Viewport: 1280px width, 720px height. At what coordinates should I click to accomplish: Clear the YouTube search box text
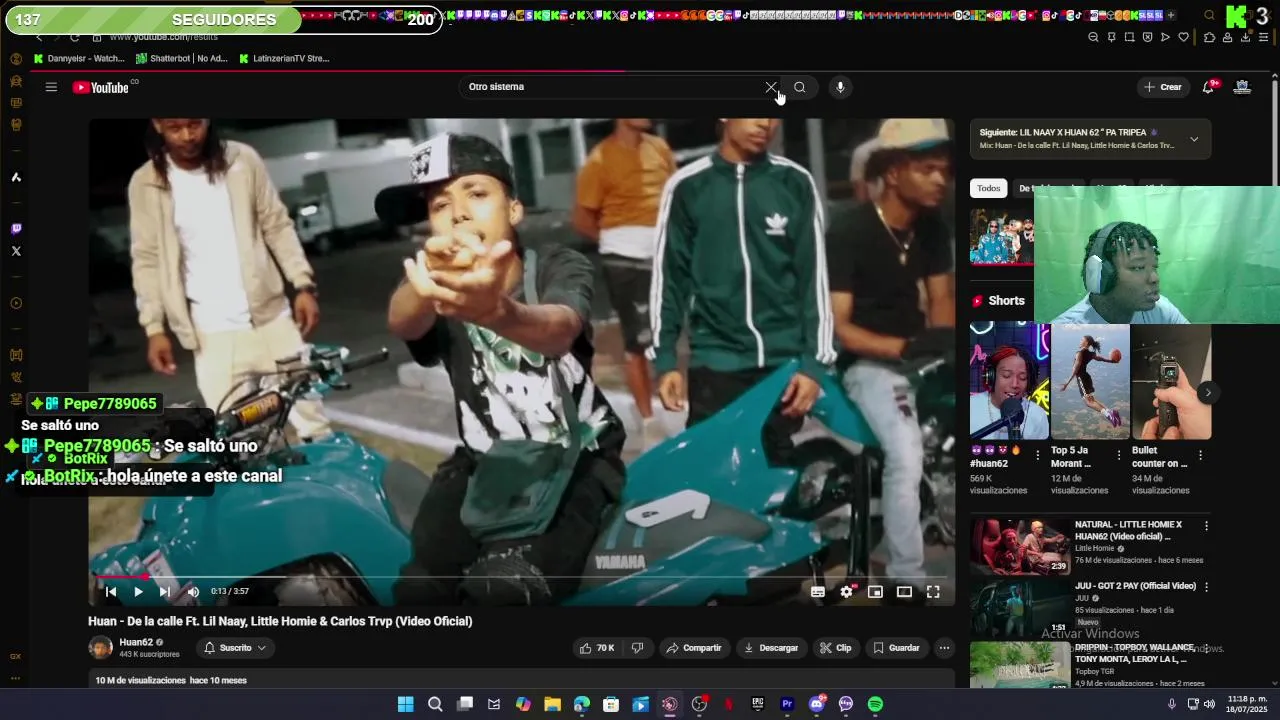tap(771, 87)
